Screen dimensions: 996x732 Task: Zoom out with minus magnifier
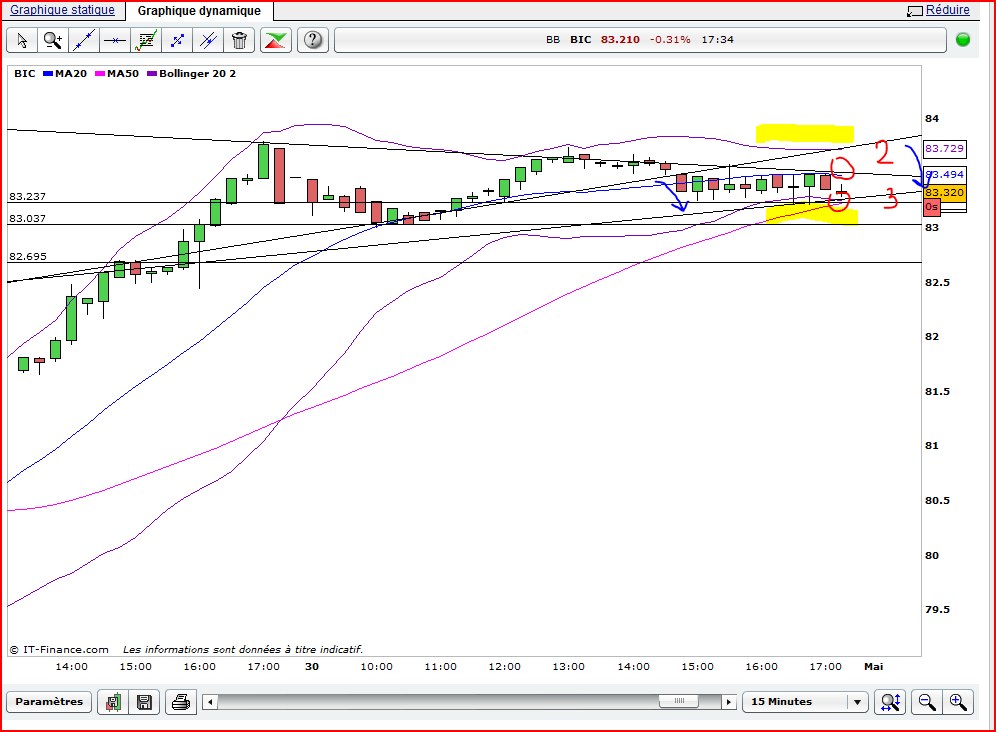tap(927, 702)
